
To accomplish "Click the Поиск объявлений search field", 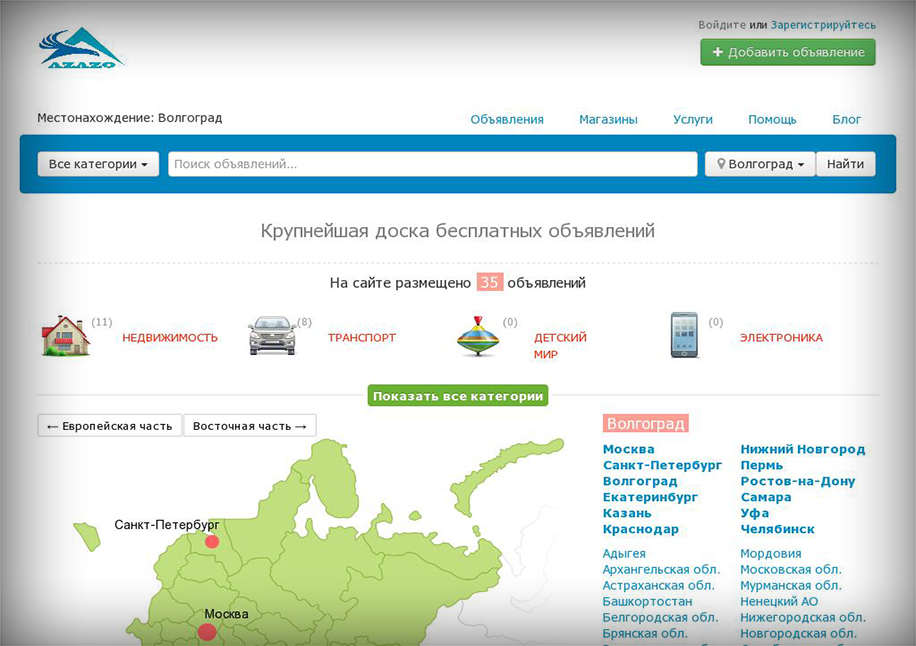I will click(x=433, y=164).
